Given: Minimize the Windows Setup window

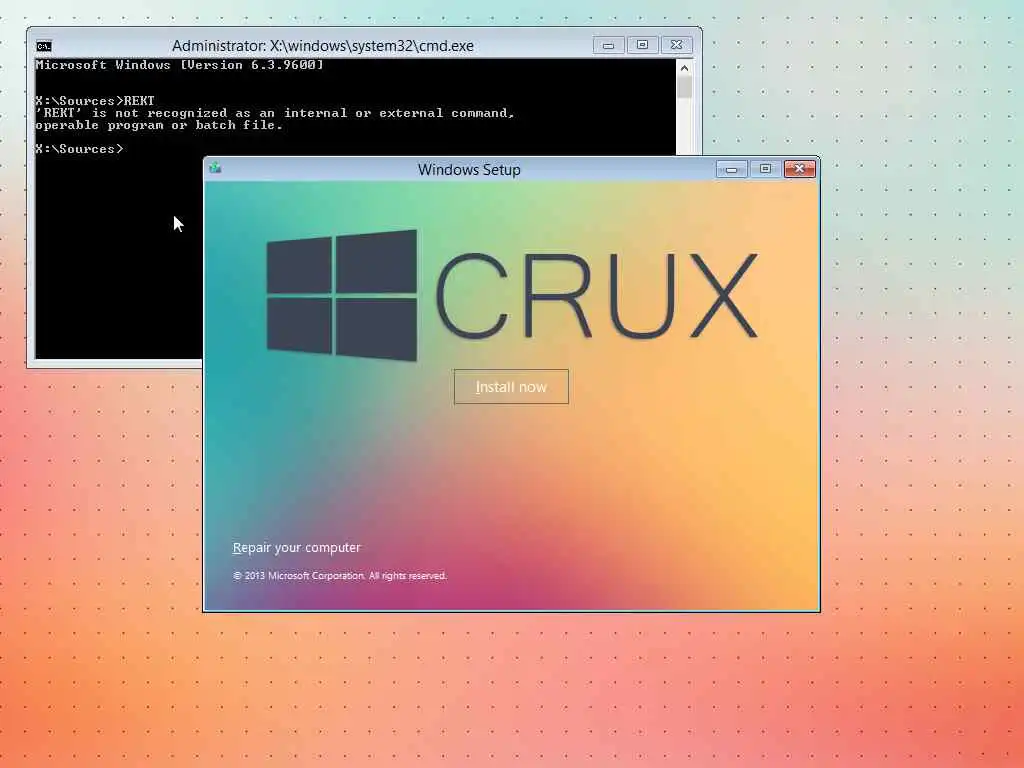Looking at the screenshot, I should click(x=731, y=169).
